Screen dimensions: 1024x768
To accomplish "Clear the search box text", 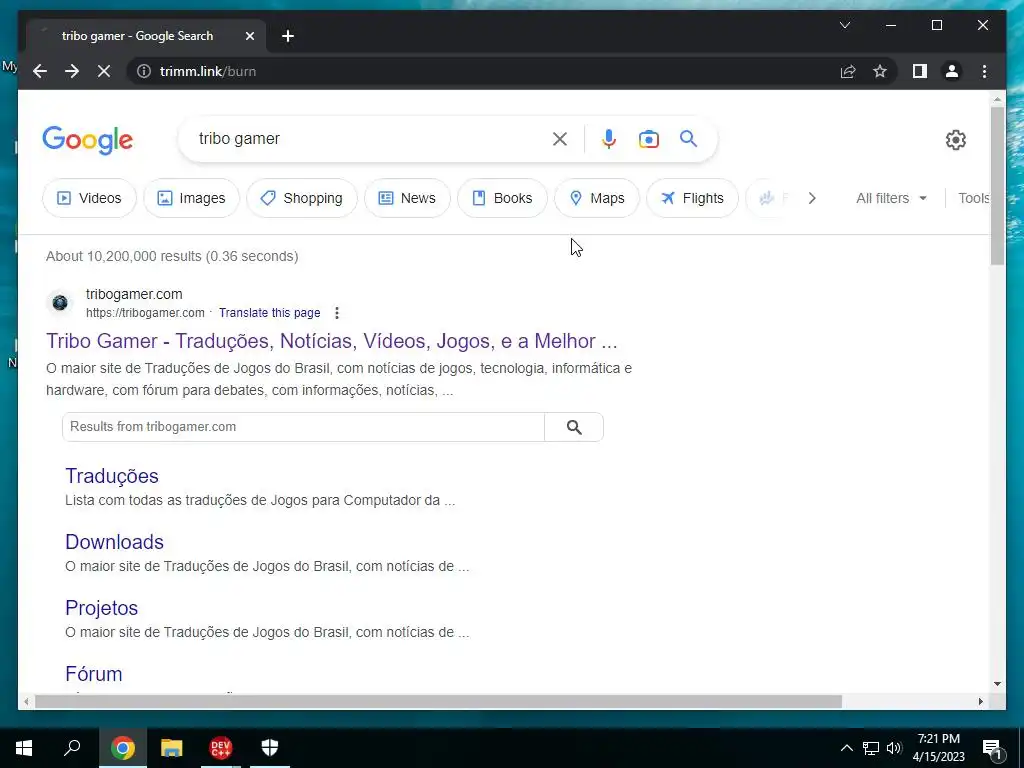I will coord(560,138).
